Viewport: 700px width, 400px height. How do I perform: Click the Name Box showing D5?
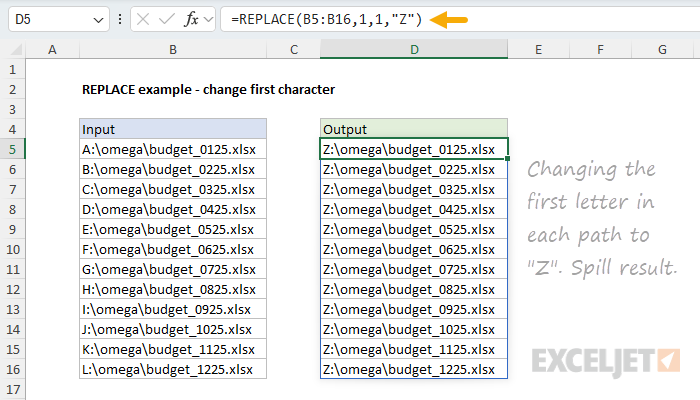(x=58, y=20)
